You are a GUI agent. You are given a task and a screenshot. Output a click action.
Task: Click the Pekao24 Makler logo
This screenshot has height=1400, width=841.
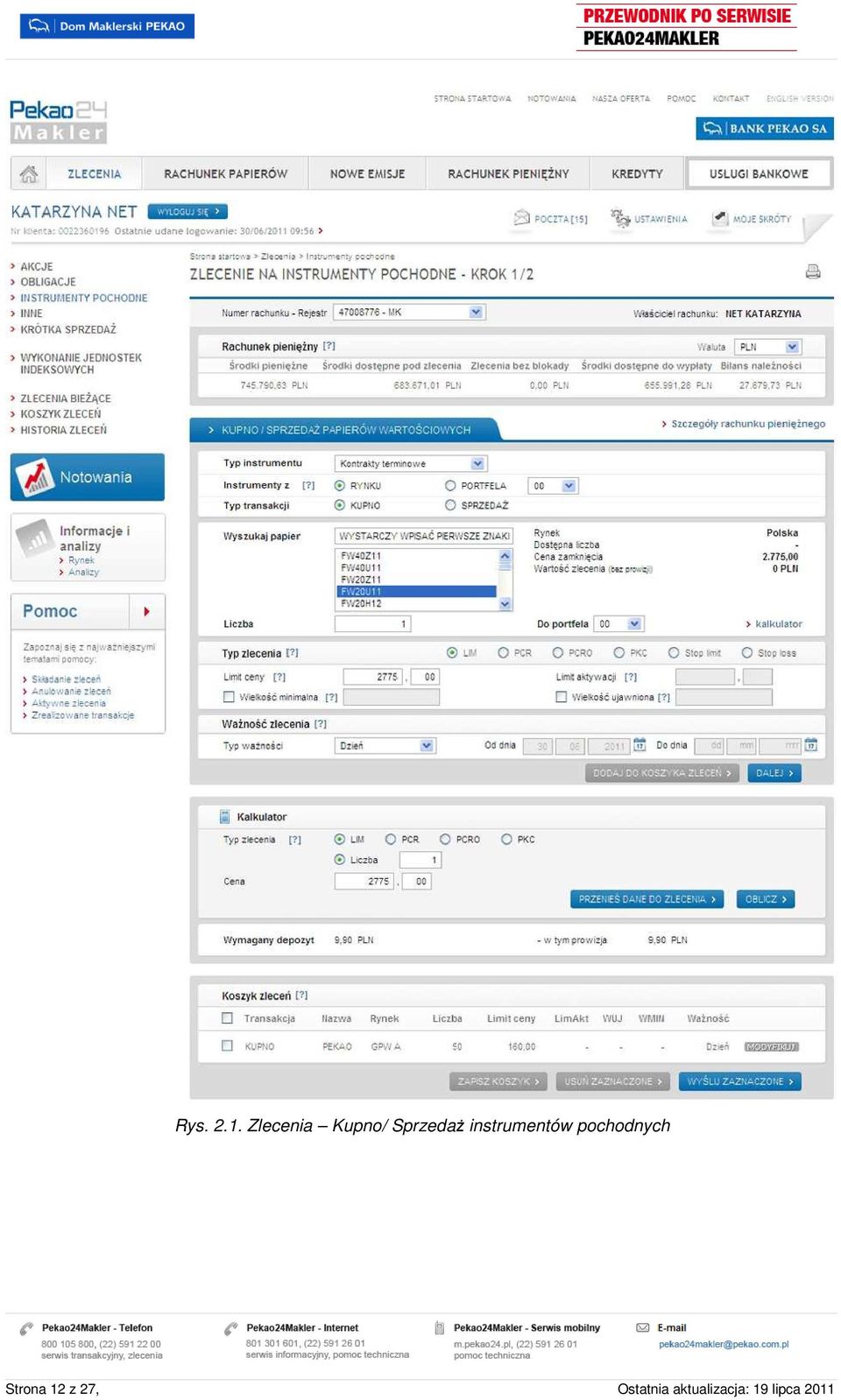(x=58, y=121)
